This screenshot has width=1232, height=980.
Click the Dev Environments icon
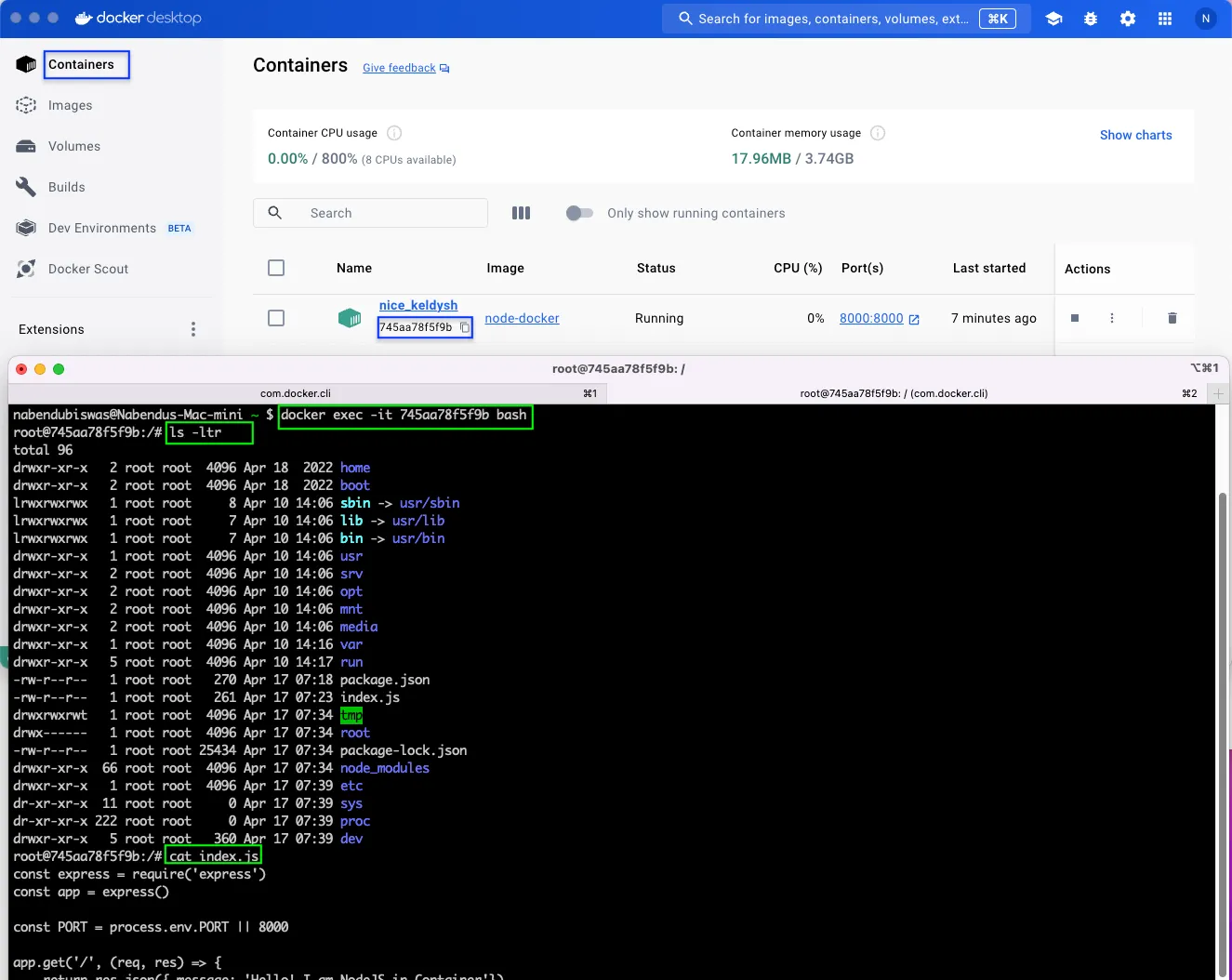pos(26,228)
